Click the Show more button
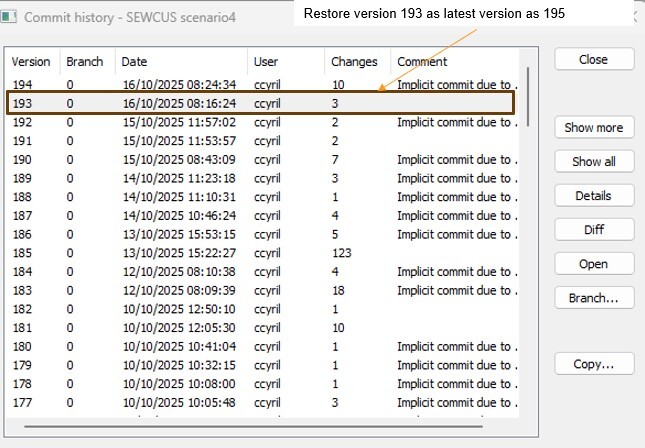Screen dimensions: 645x448 point(593,128)
